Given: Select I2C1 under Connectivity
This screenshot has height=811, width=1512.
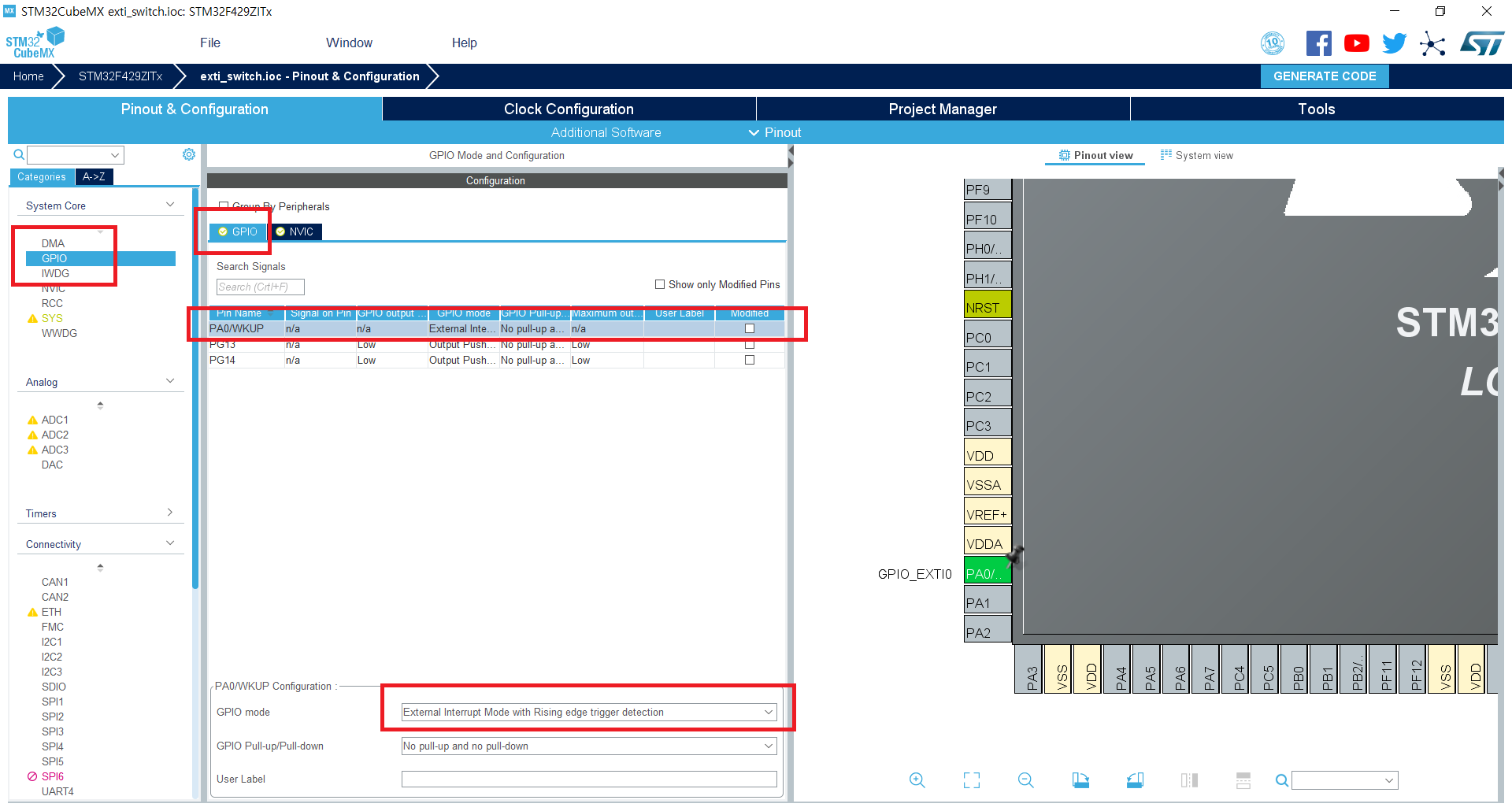Looking at the screenshot, I should click(x=52, y=642).
